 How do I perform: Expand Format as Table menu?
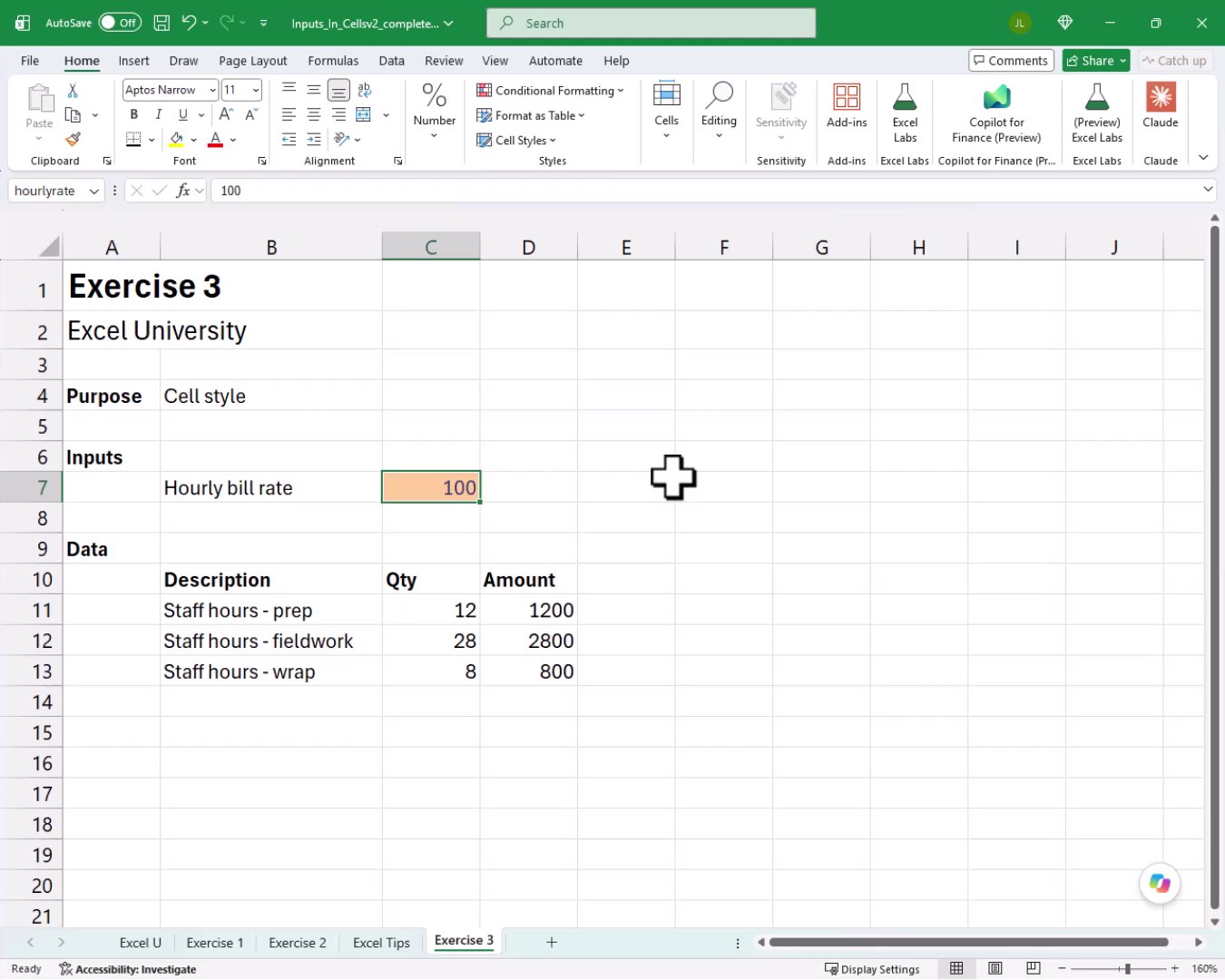coord(531,115)
